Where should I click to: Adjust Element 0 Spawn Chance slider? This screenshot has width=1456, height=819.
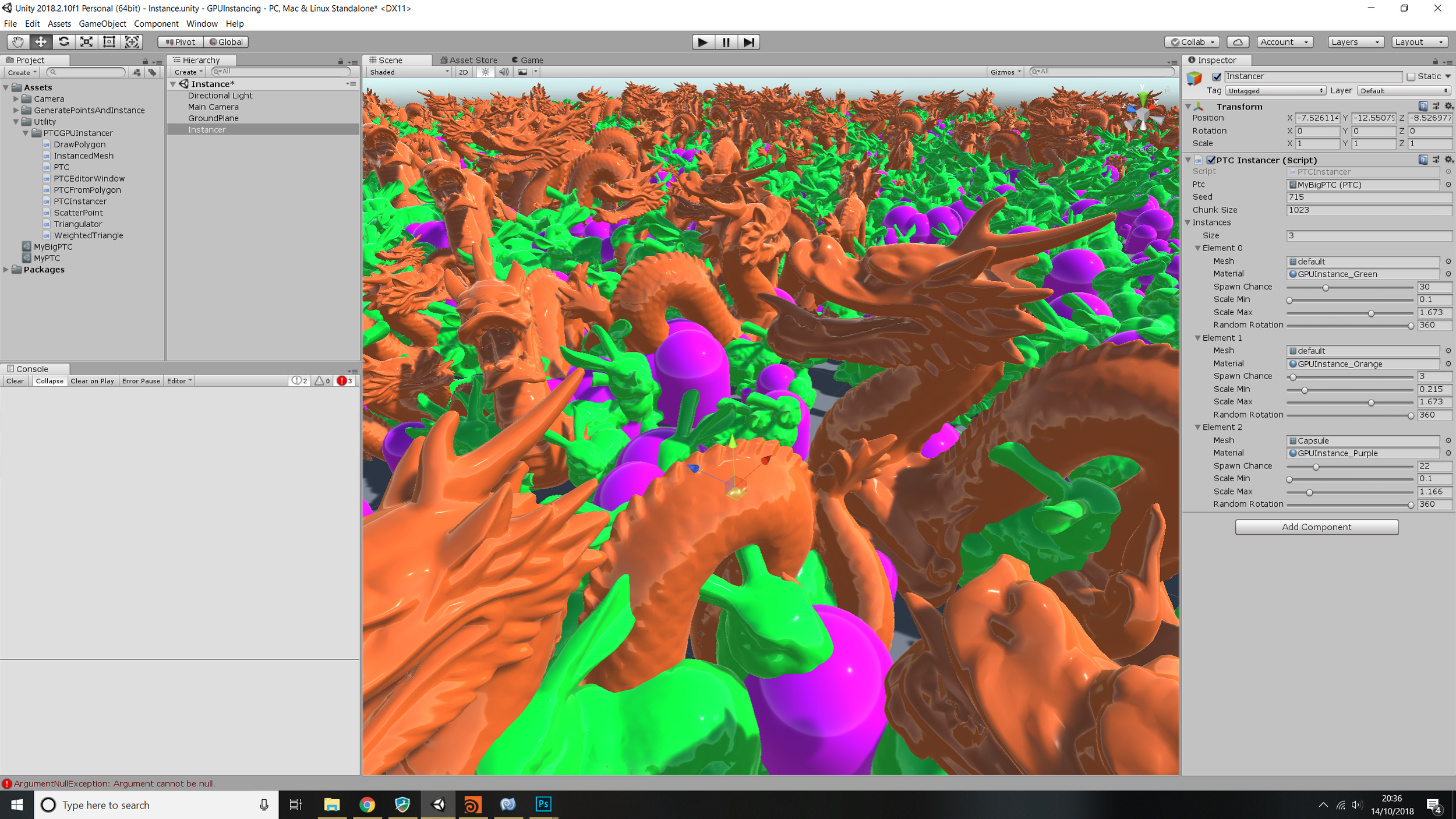(x=1349, y=288)
